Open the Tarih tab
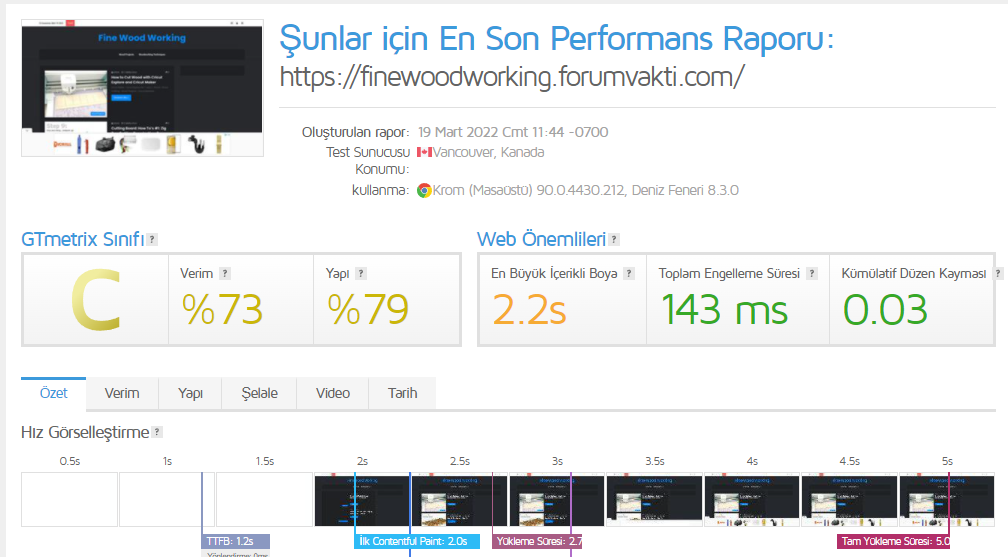1008x557 pixels. [402, 393]
